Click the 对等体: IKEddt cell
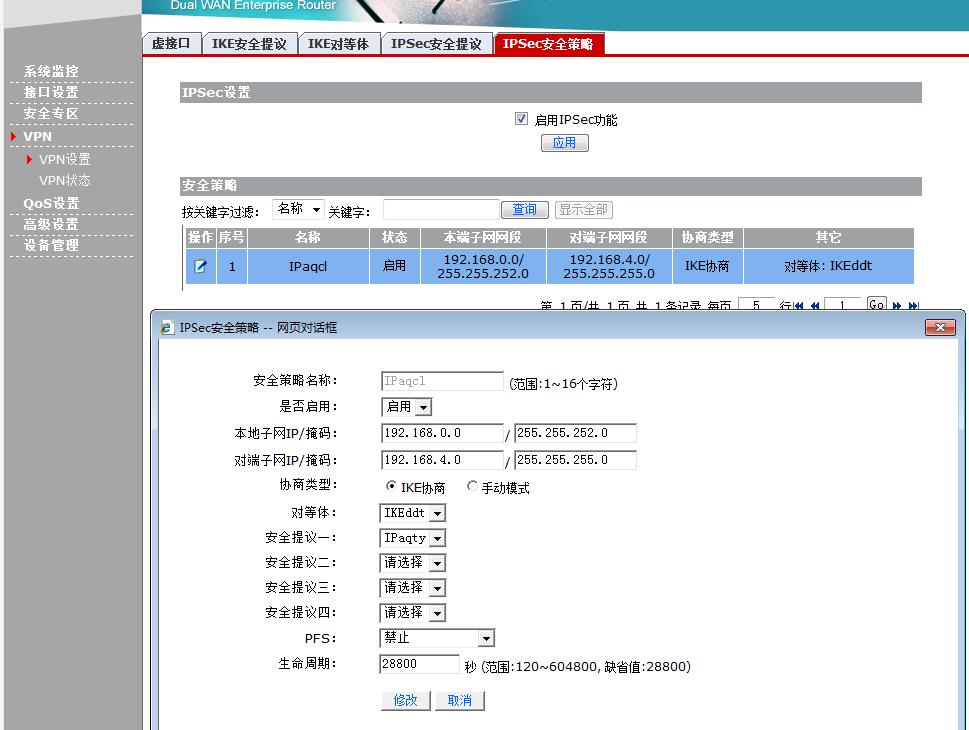969x730 pixels. pos(828,266)
